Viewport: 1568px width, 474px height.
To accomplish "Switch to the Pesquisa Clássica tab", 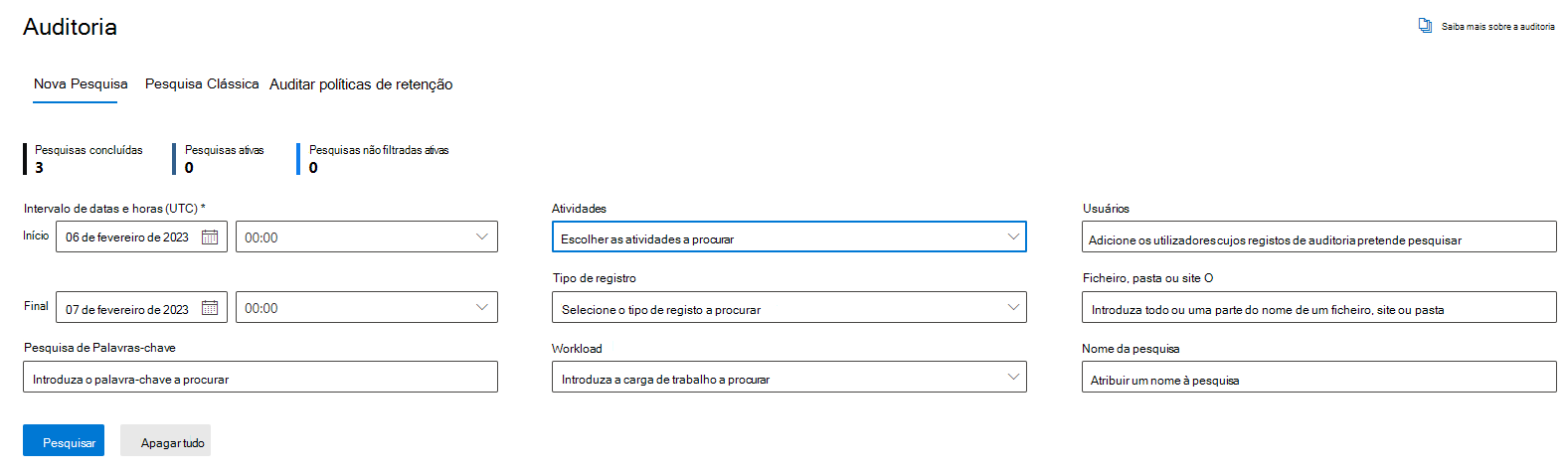I will tap(202, 83).
